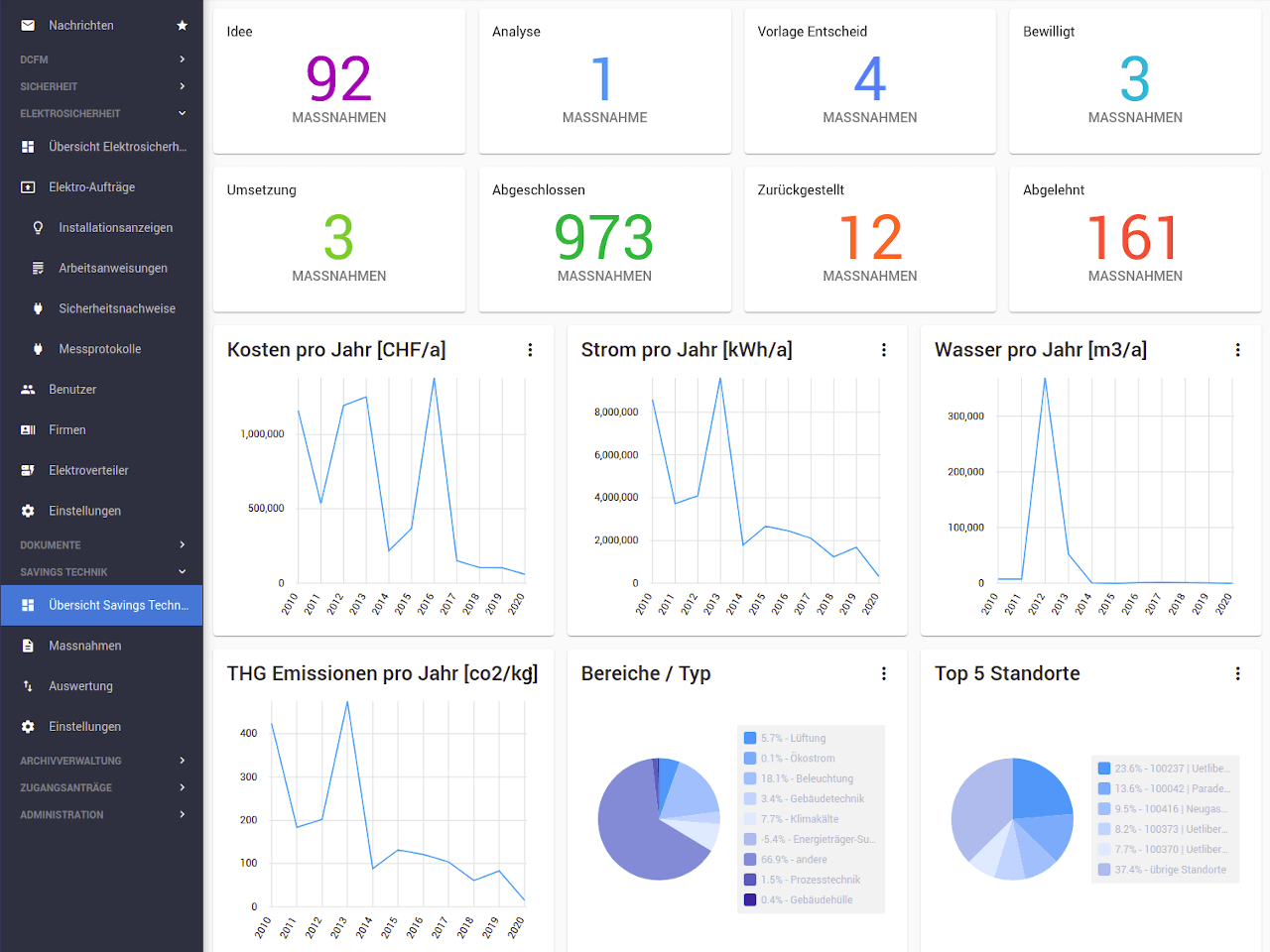Select Übersicht Elektrosicherheit menu item
The width and height of the screenshot is (1270, 952).
117,147
